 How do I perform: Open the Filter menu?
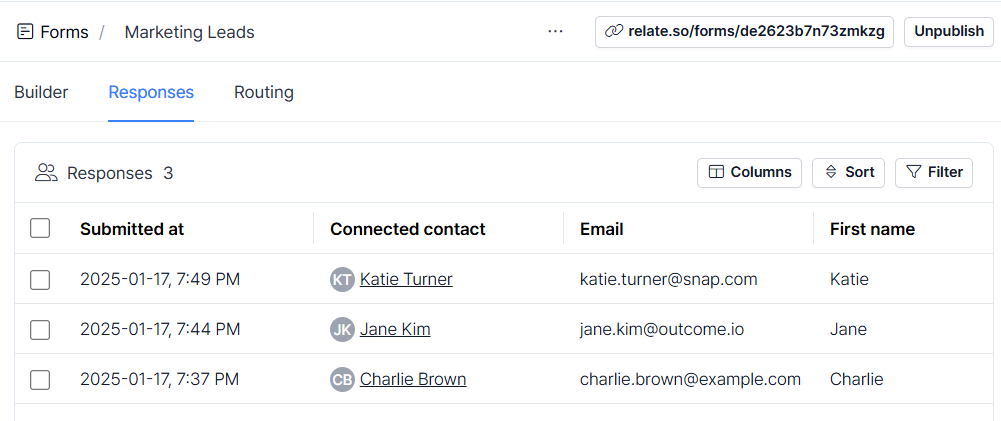(934, 172)
